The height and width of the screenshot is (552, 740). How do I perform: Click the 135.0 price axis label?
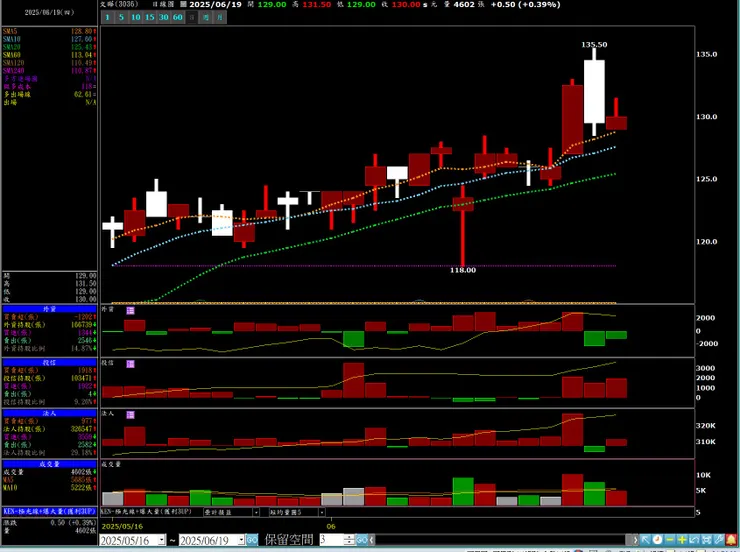point(706,54)
